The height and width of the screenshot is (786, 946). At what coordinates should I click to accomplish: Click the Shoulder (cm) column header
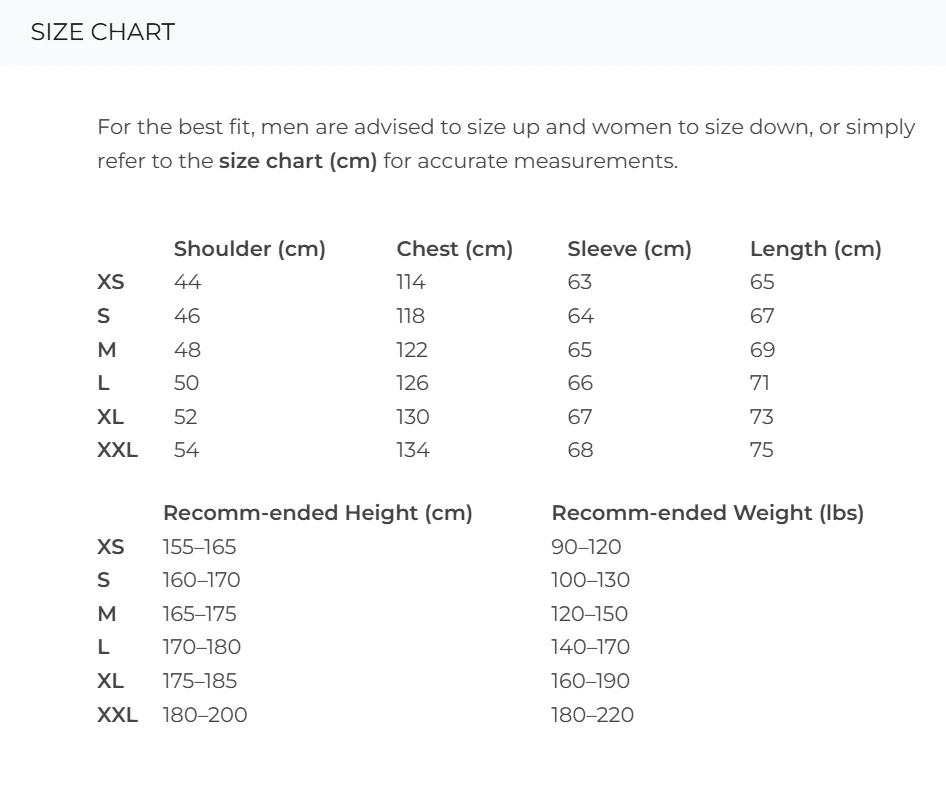pyautogui.click(x=250, y=249)
